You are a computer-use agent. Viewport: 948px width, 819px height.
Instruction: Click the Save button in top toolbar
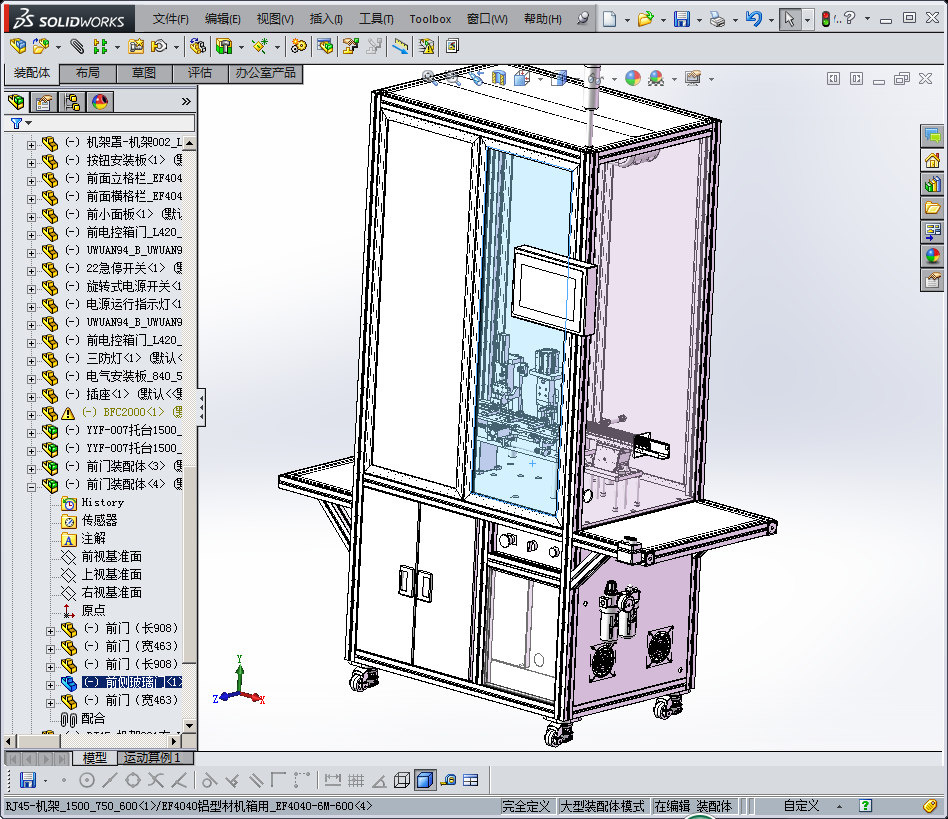(x=682, y=19)
